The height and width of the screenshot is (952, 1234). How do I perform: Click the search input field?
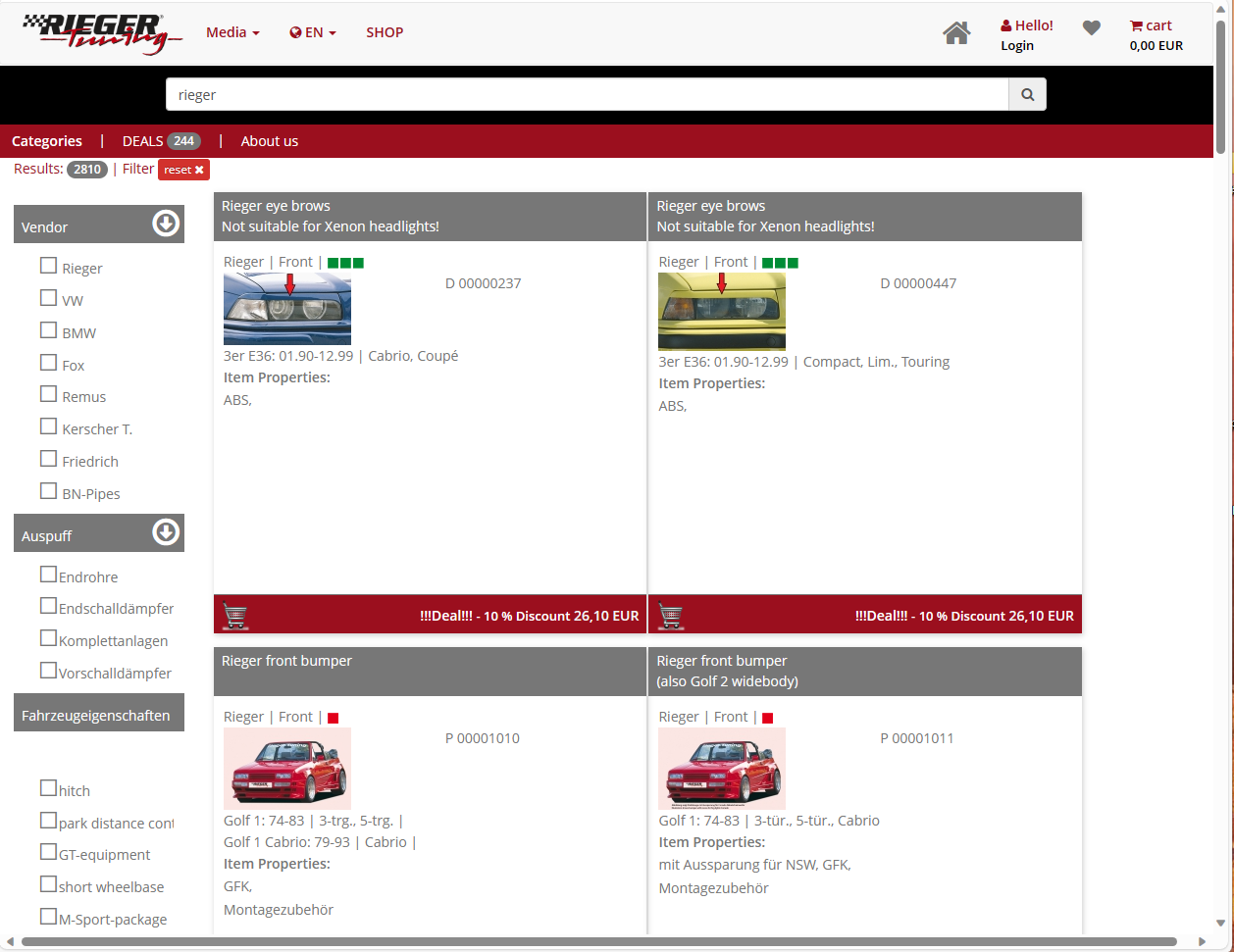click(587, 95)
